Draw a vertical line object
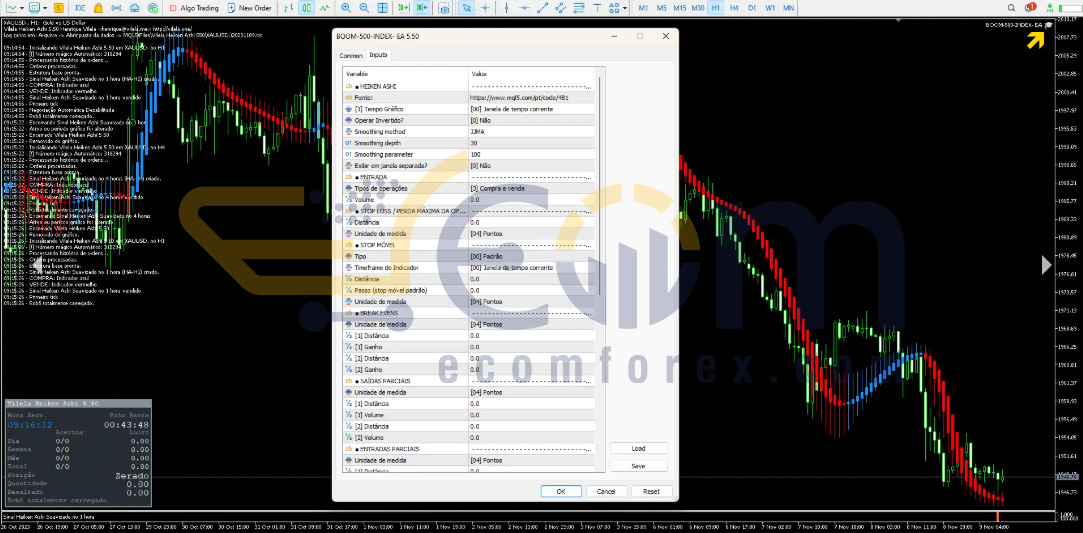1083x533 pixels. 507,8
